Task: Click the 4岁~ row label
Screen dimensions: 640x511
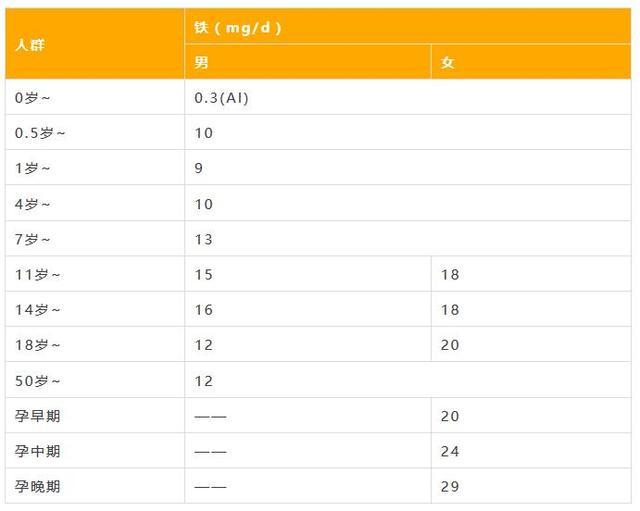Action: click(x=33, y=204)
